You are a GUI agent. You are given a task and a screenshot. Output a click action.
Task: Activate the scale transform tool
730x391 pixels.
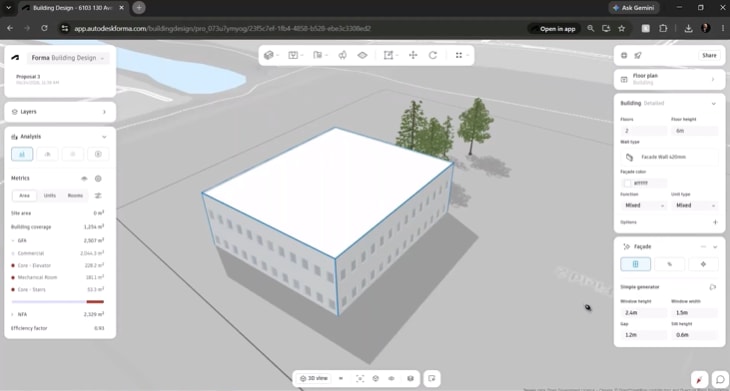click(388, 55)
